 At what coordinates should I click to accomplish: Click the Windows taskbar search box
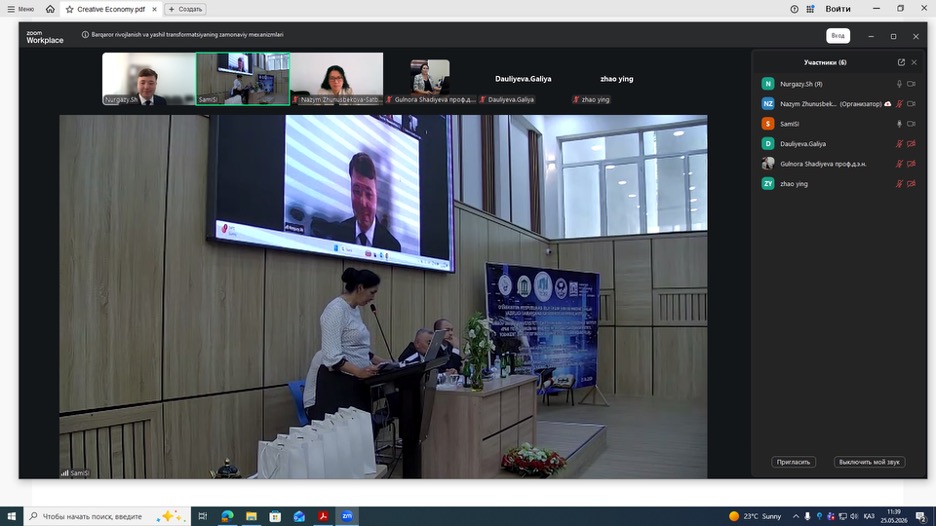(107, 516)
